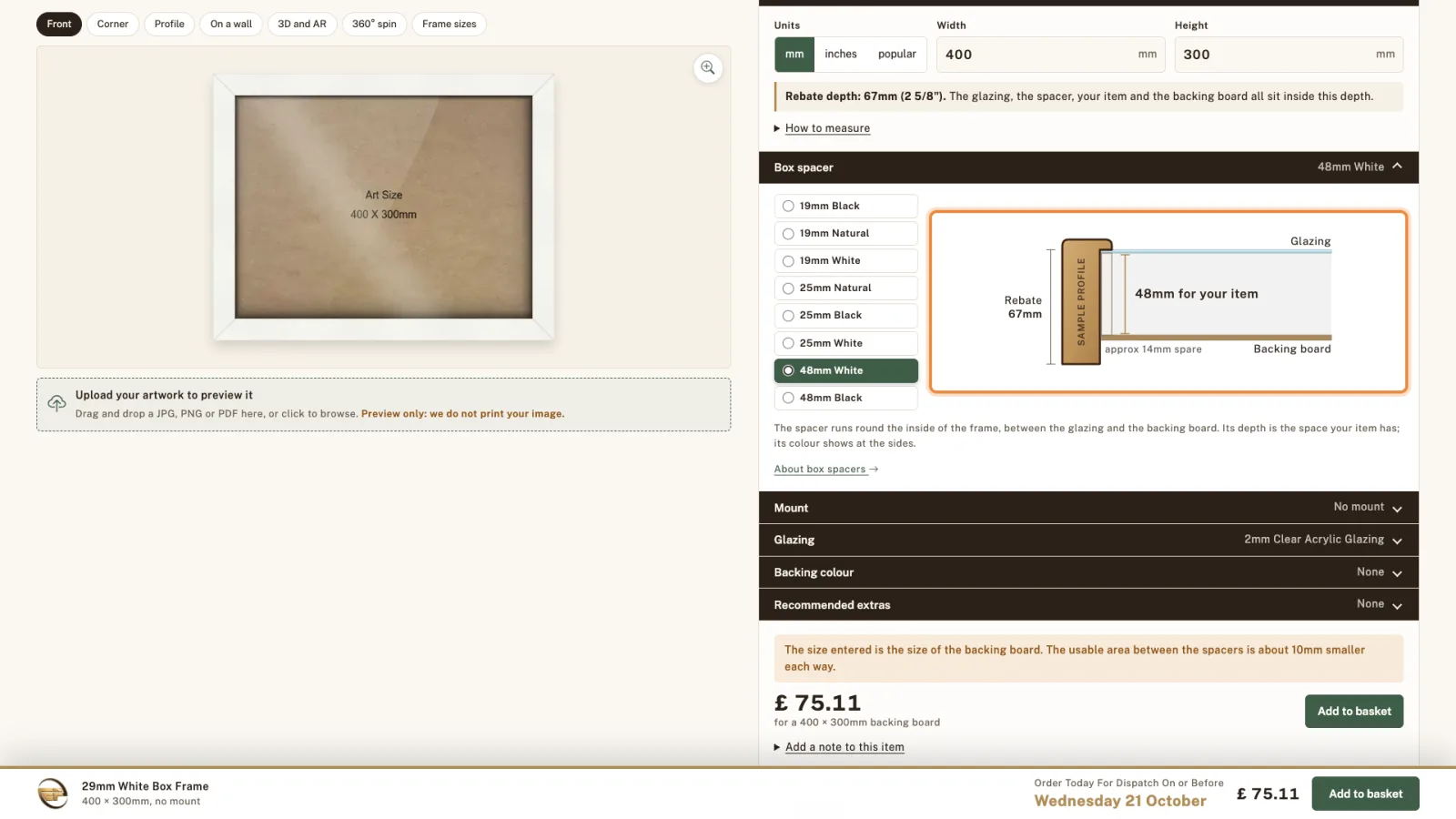Expand the Glazing section
1456x819 pixels.
tap(1088, 540)
